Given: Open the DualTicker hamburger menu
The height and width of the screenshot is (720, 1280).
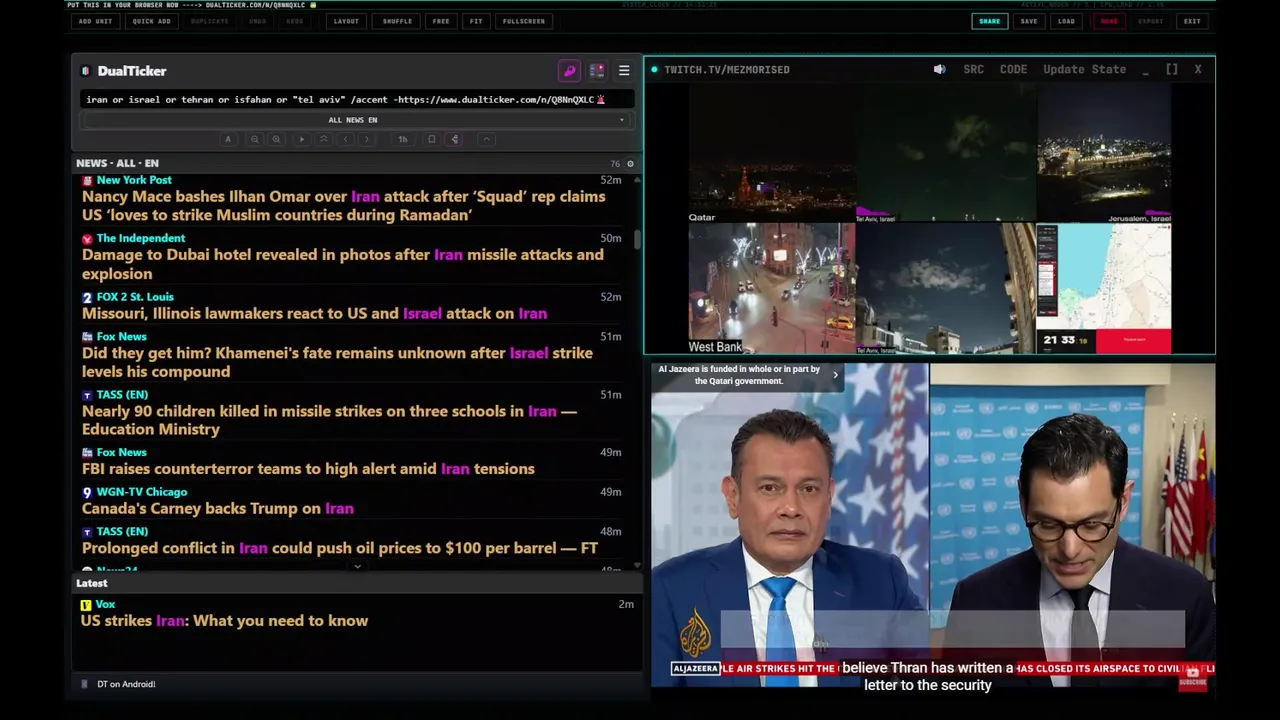Looking at the screenshot, I should pyautogui.click(x=624, y=71).
